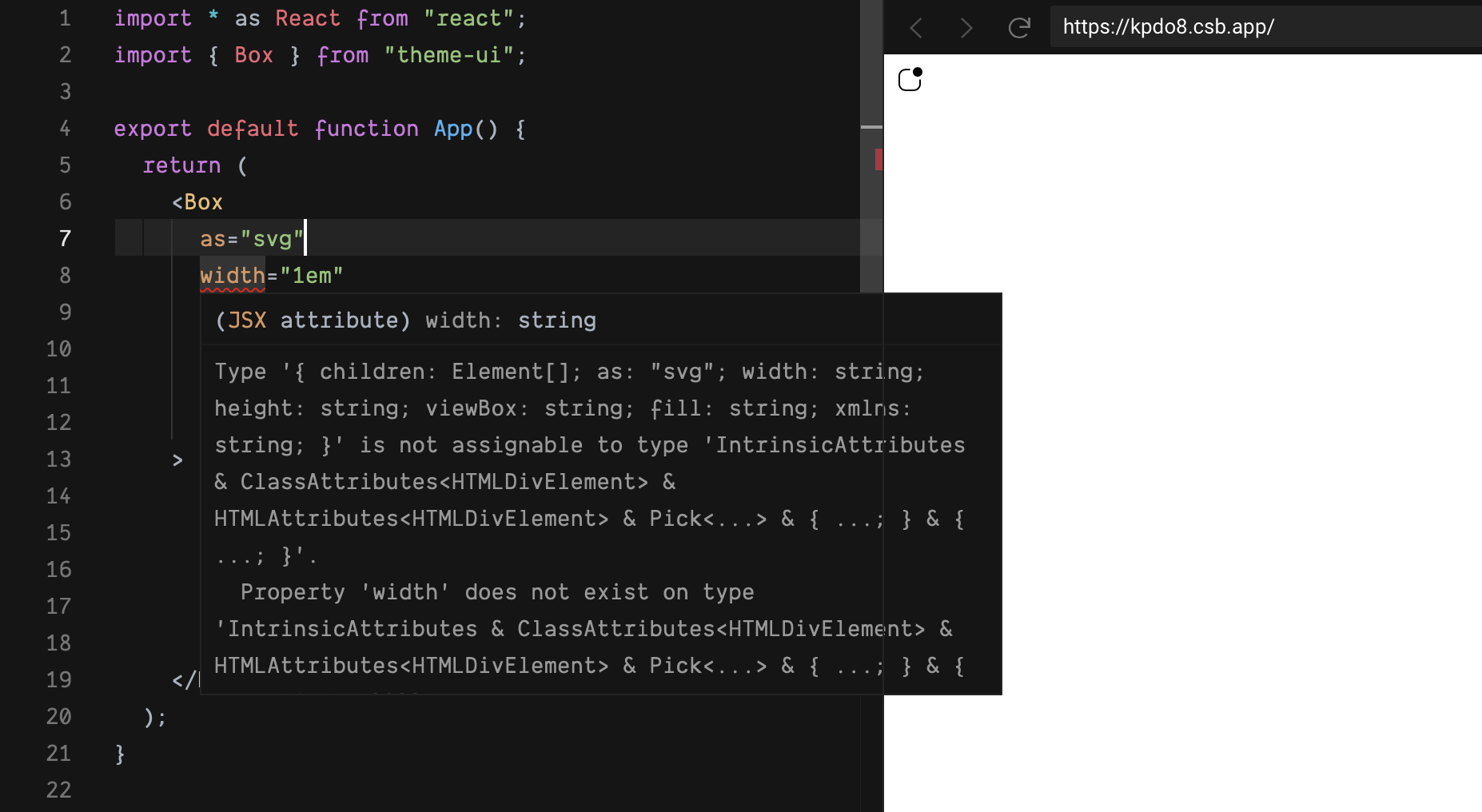Click the 'default' keyword on line 4
This screenshot has width=1482, height=812.
pos(253,129)
